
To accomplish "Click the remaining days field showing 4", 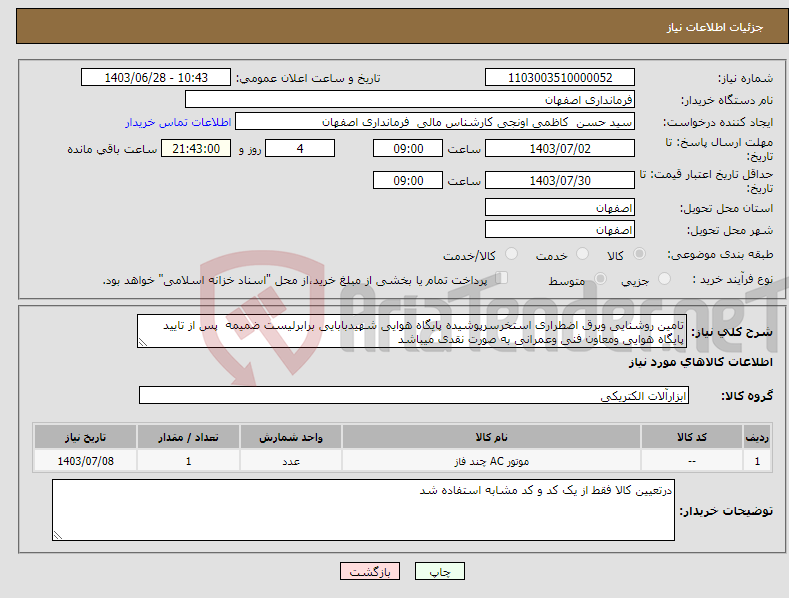I will [300, 148].
